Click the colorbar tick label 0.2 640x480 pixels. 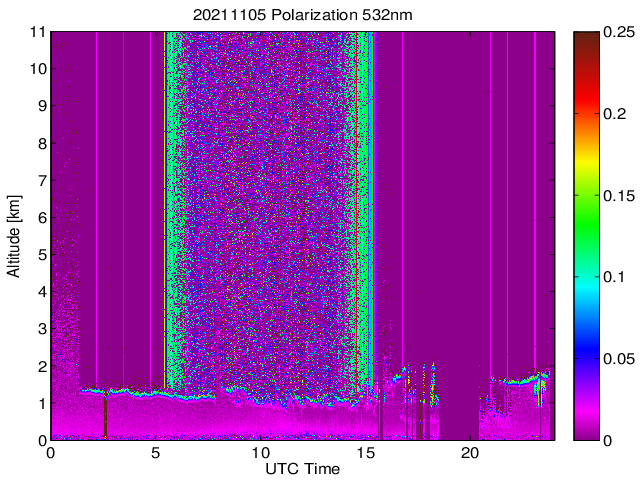click(614, 113)
